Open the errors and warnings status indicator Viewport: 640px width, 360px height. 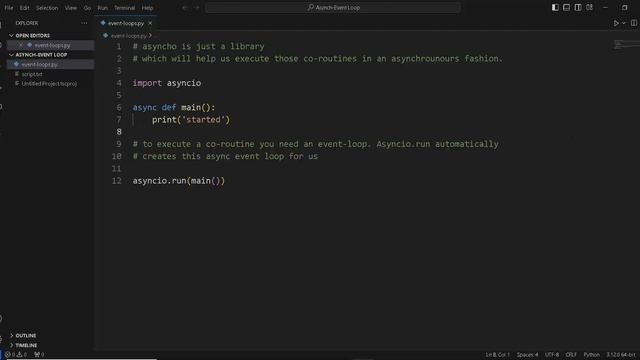point(16,355)
